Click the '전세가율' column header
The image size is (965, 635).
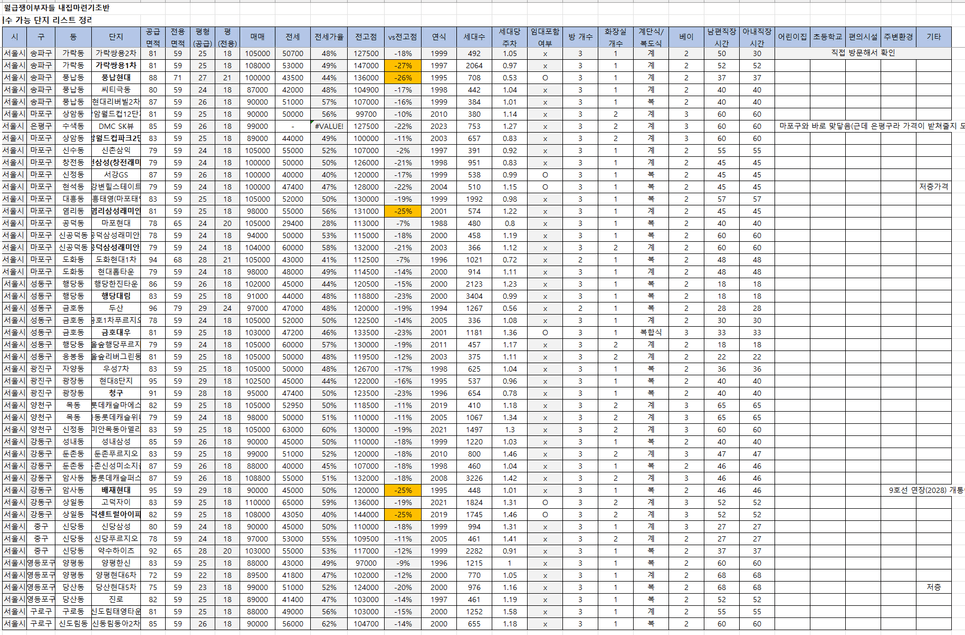[329, 37]
